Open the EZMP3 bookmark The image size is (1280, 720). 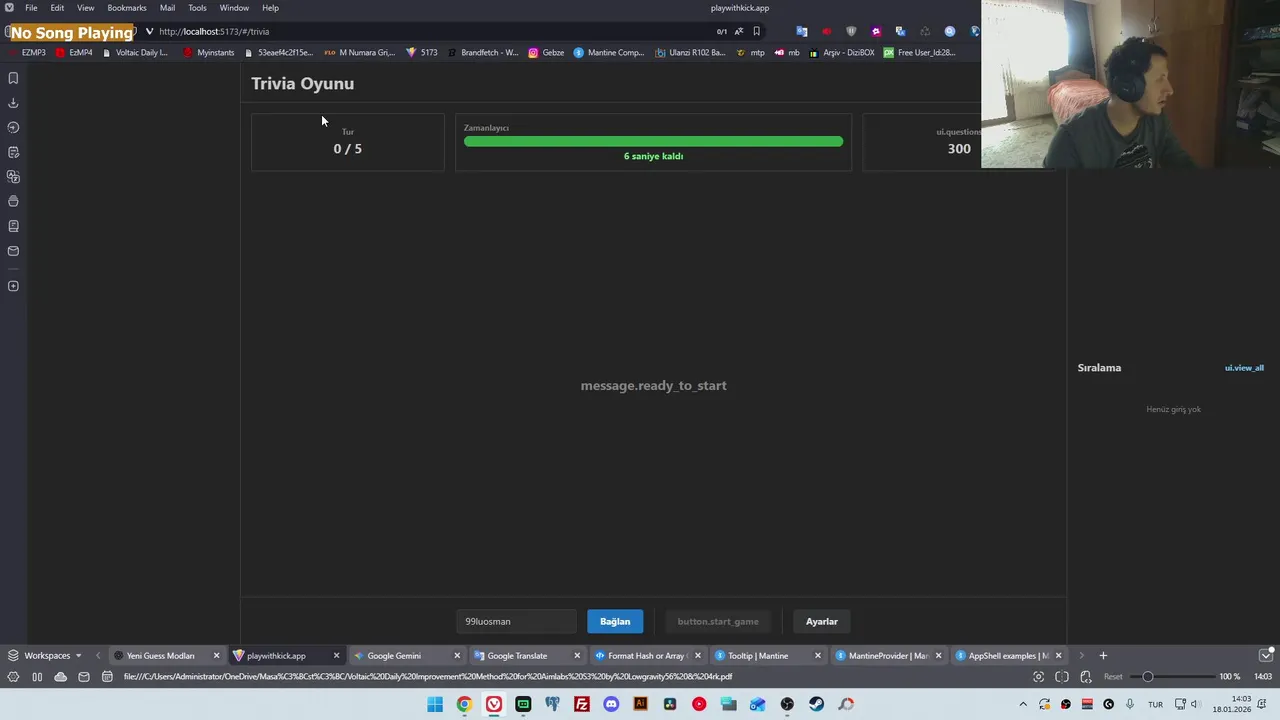(x=28, y=53)
